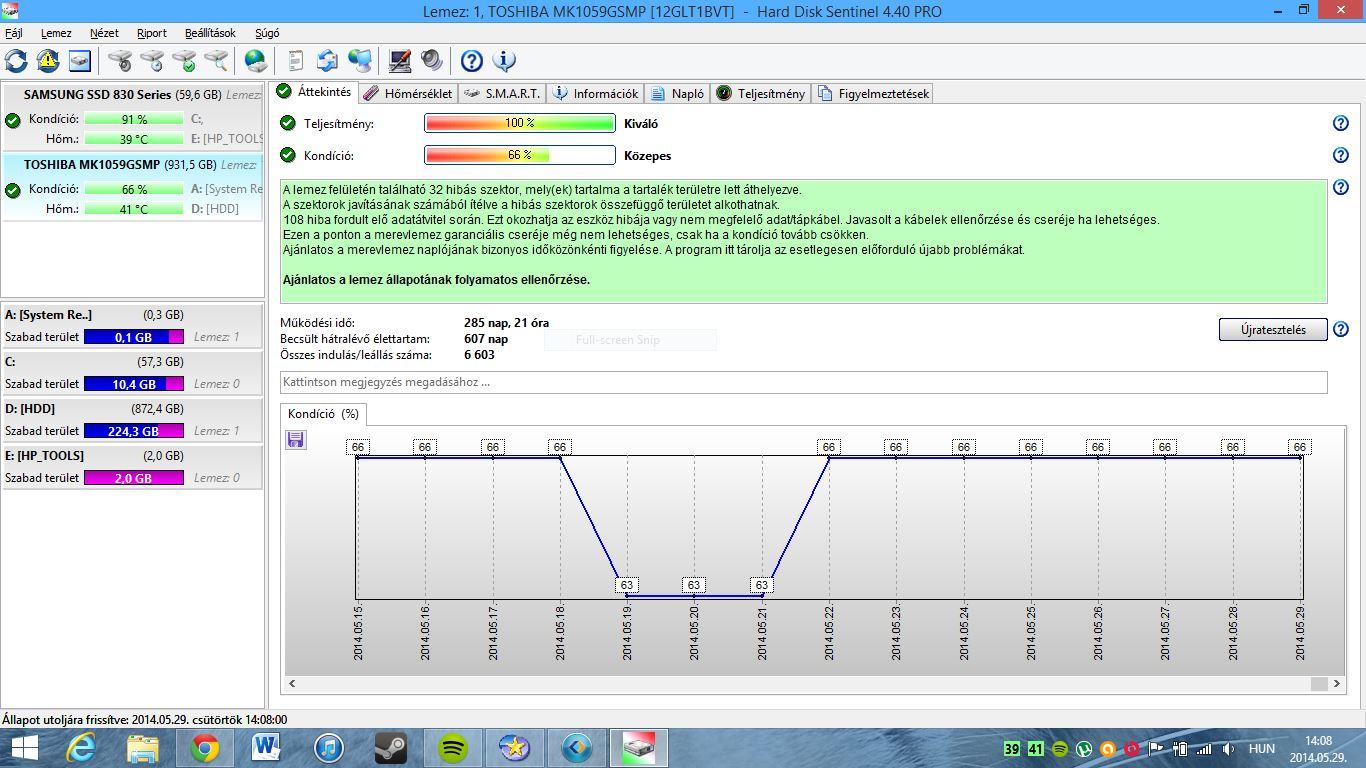Select the TOSHIBA MK1059GSMP disk
Screen dimensions: 1366x768
(x=132, y=187)
